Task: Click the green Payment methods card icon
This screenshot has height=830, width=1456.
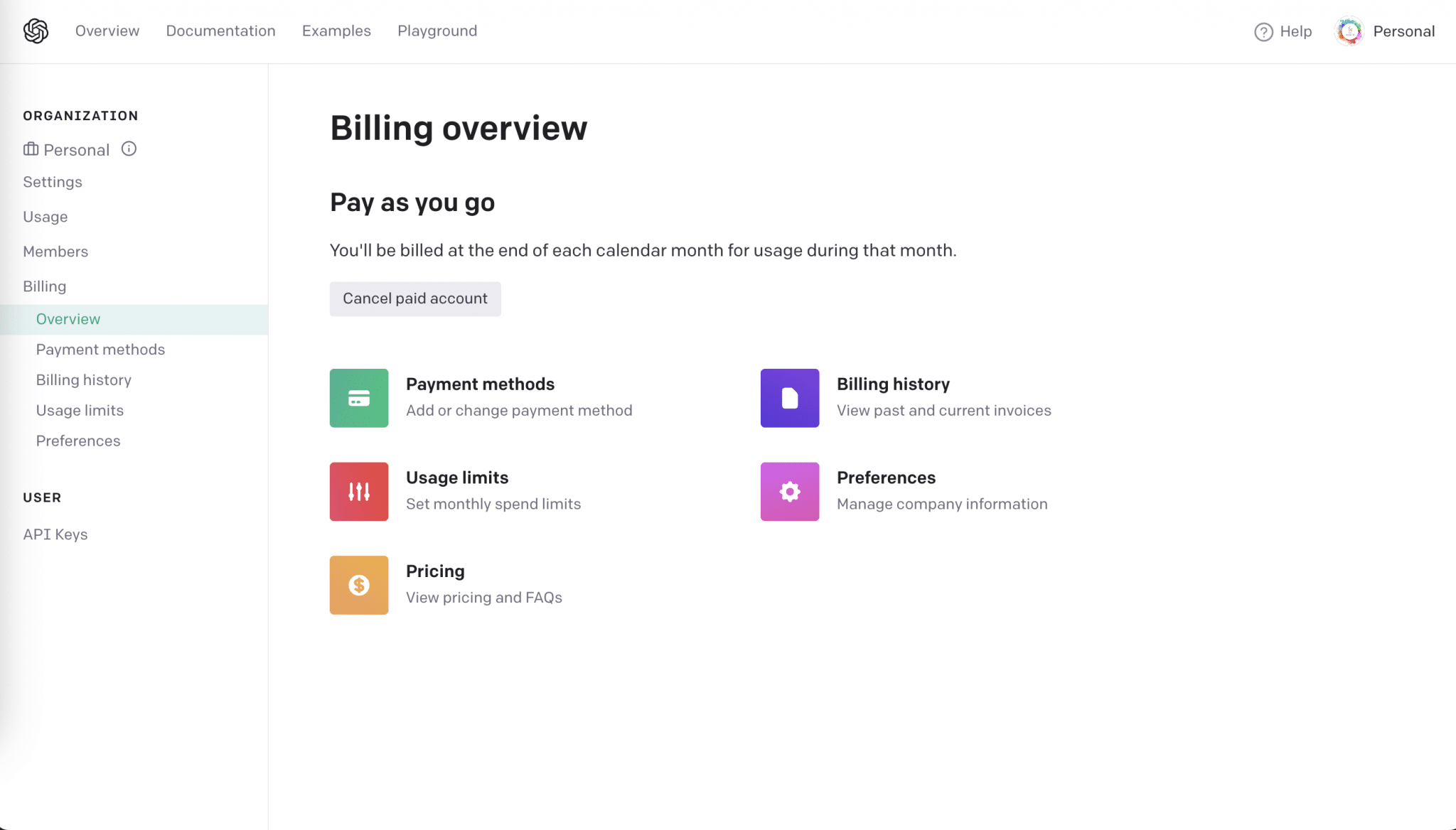Action: [x=359, y=398]
